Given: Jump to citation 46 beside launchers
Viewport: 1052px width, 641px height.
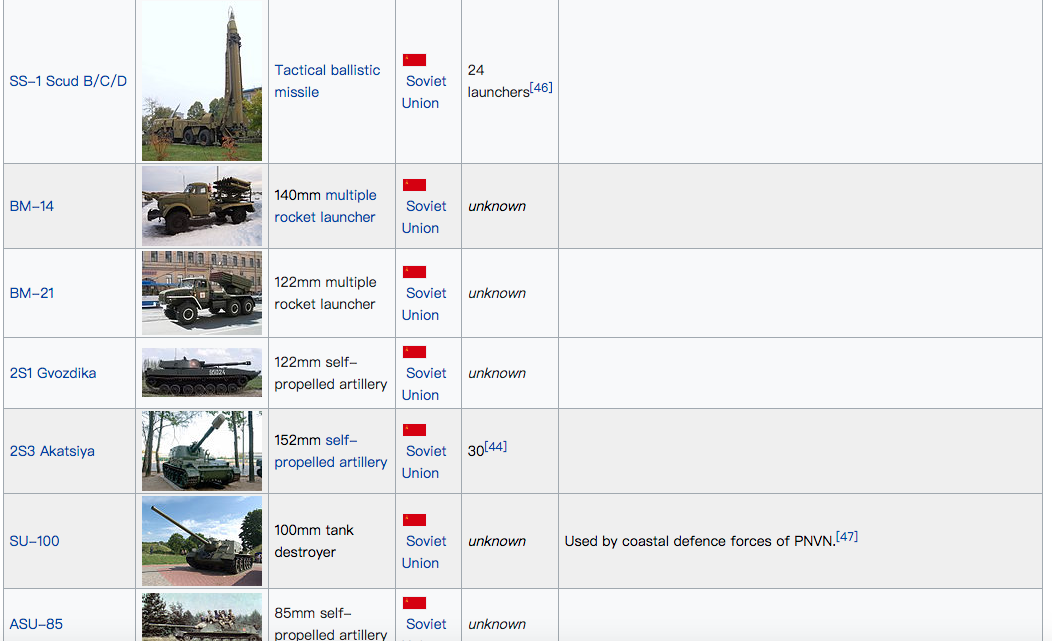Looking at the screenshot, I should click(x=541, y=87).
